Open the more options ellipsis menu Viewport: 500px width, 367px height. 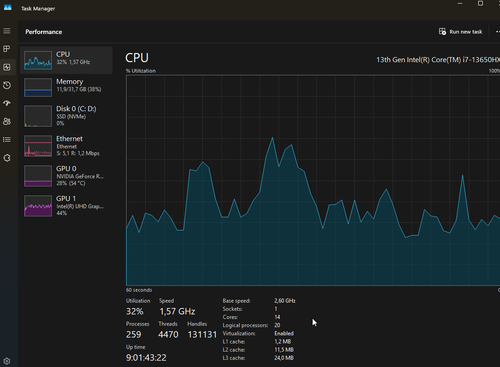click(x=497, y=32)
